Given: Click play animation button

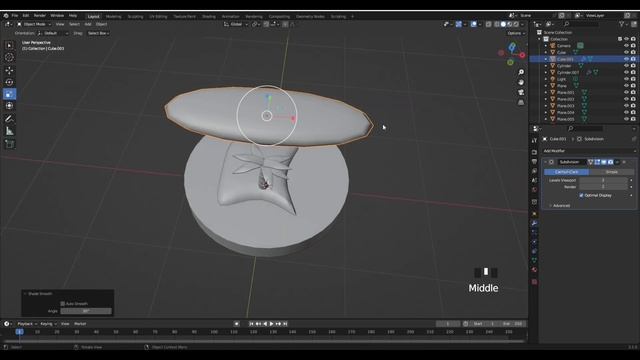Looking at the screenshot, I should (x=271, y=324).
